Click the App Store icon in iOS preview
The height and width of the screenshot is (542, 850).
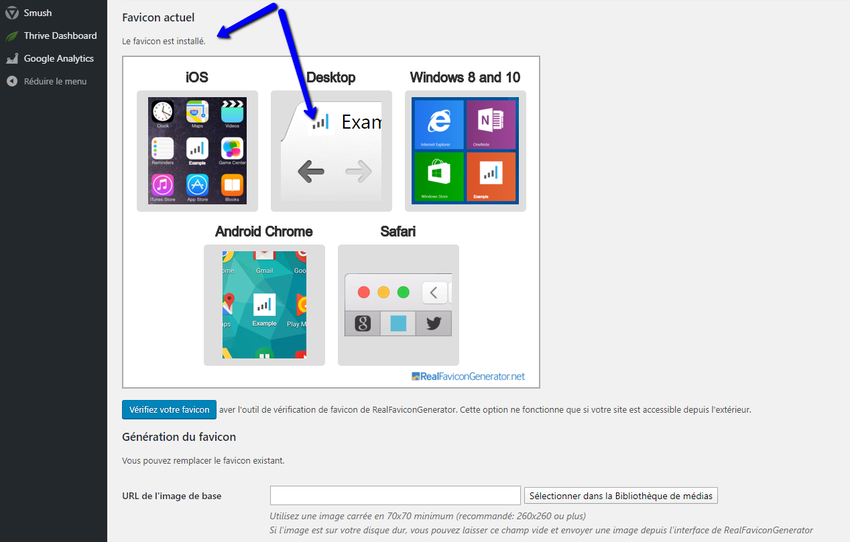coord(197,185)
